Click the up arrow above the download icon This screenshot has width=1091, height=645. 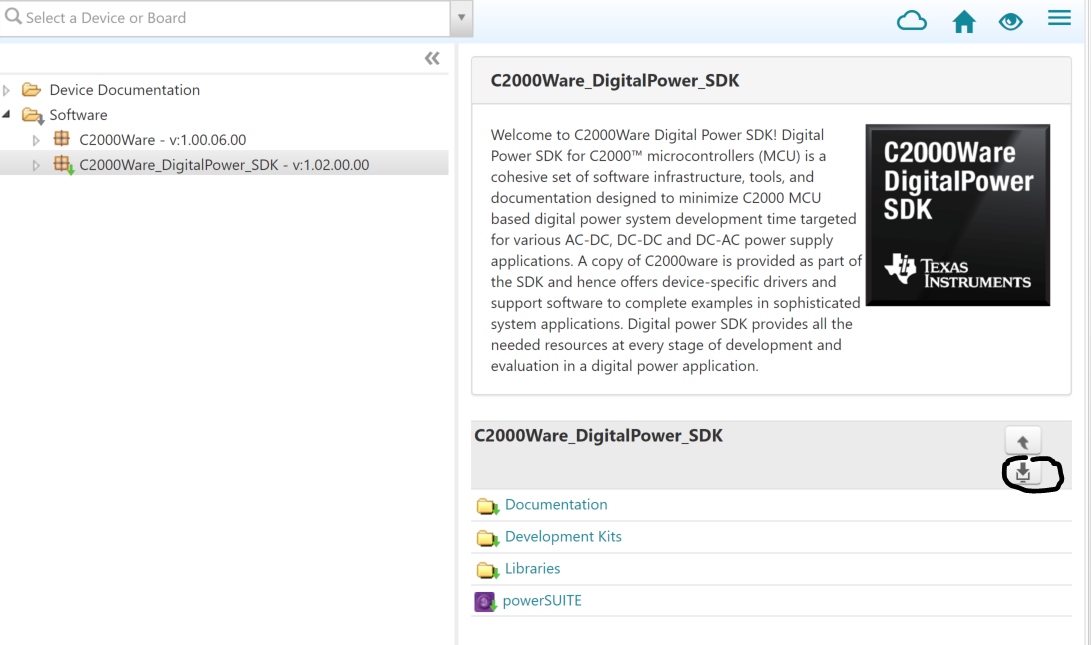pos(1023,439)
